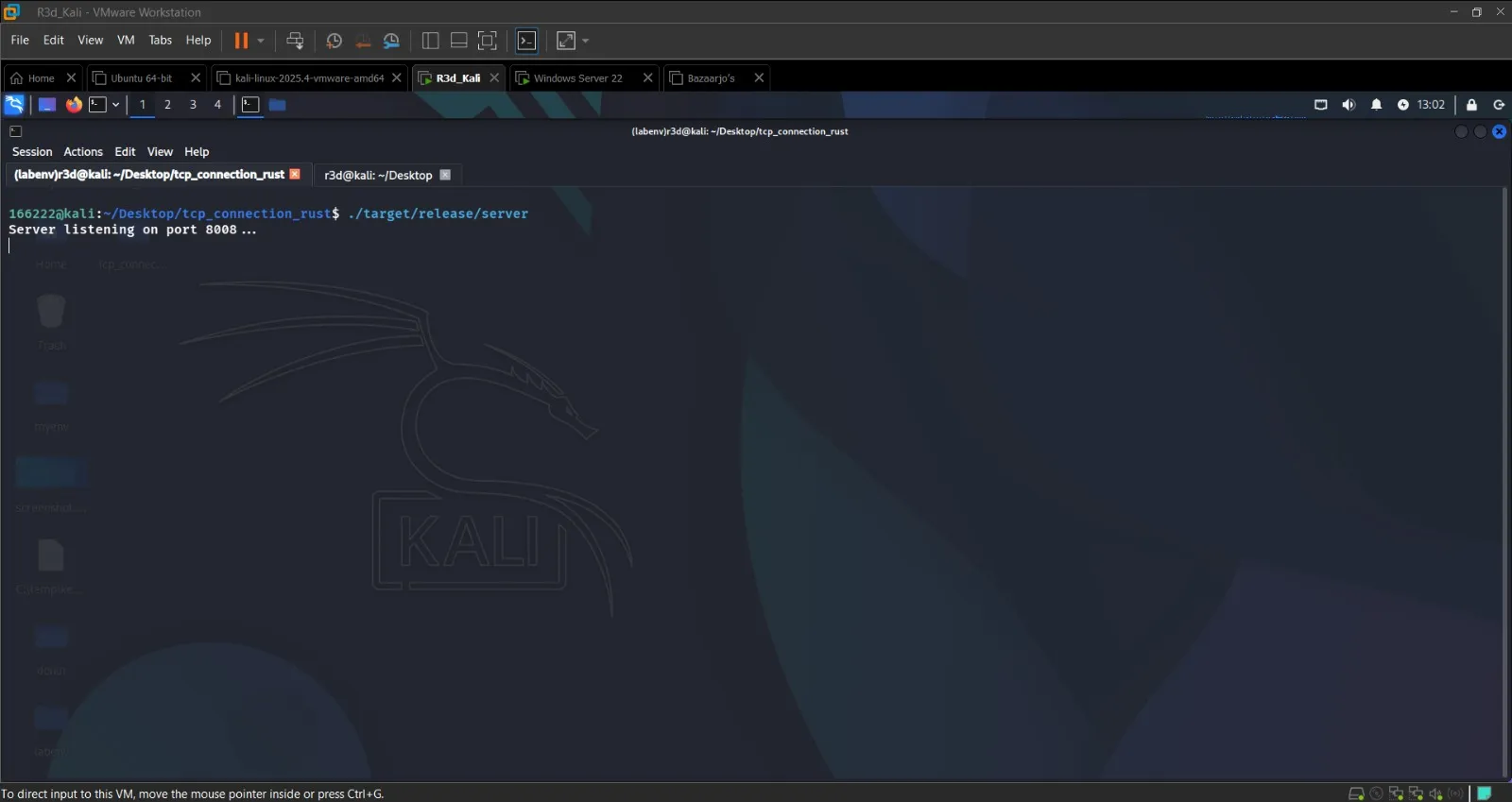The height and width of the screenshot is (802, 1512).
Task: Lock the Kali screen with the padlock
Action: 1471,105
